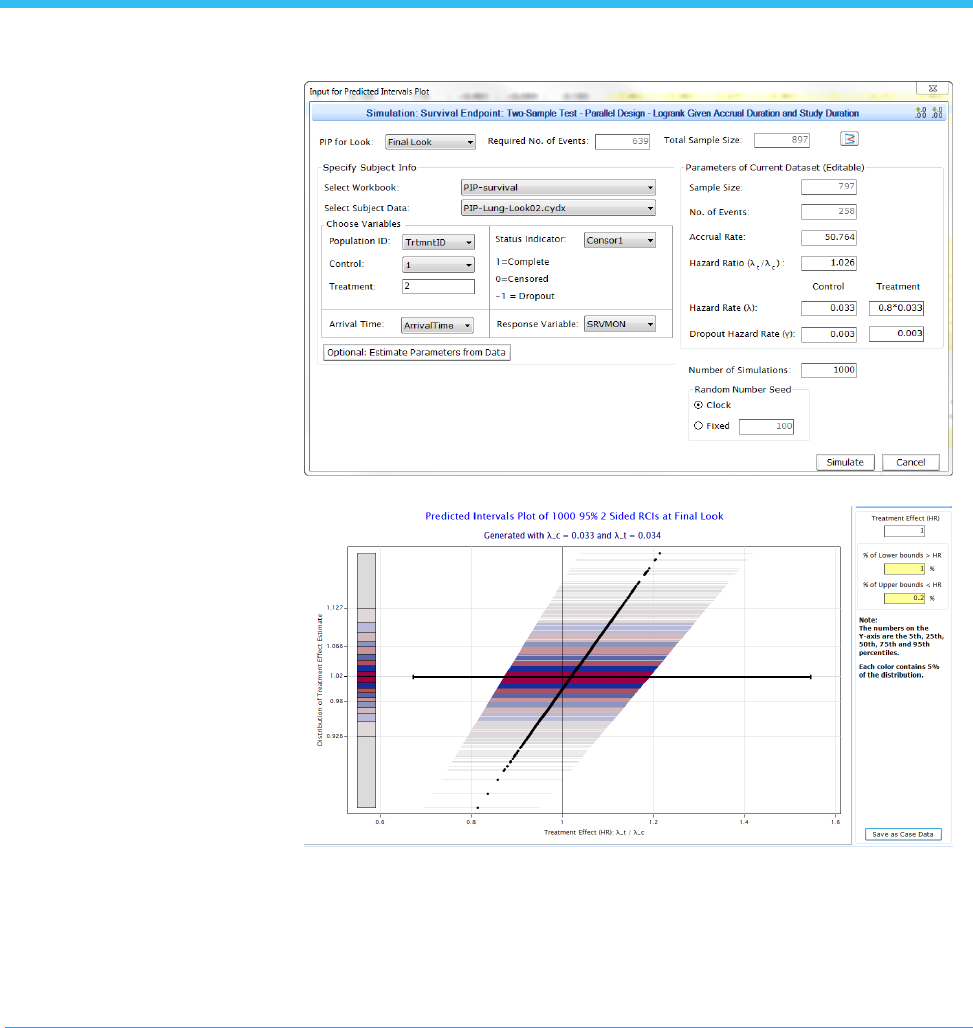Viewport: 973px width, 1028px height.
Task: Expand the Select Workbook dropdown
Action: click(558, 188)
